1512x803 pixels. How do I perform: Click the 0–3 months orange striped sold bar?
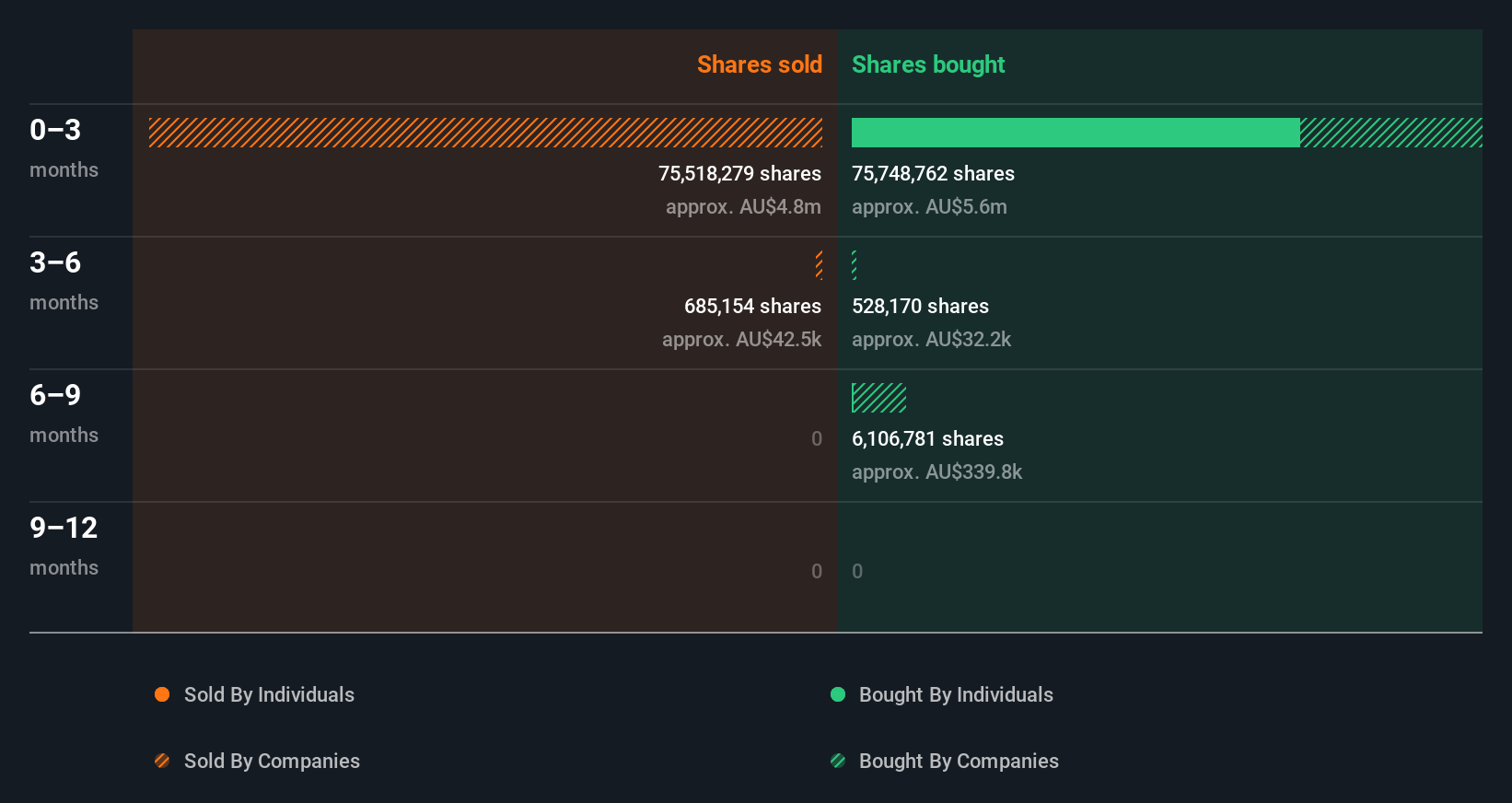click(485, 133)
